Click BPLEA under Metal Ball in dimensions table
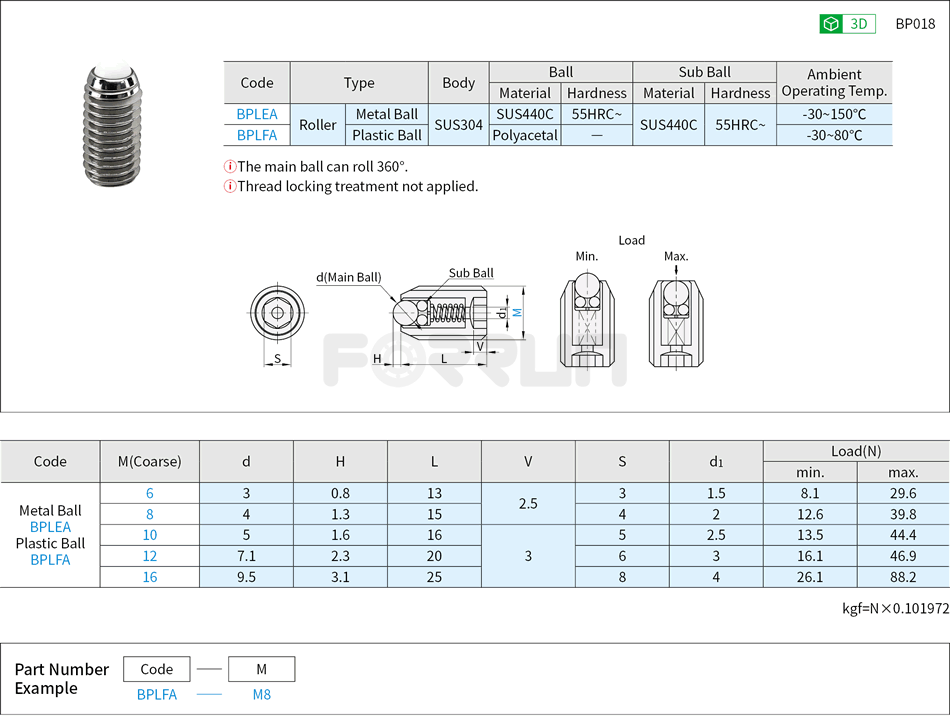The height and width of the screenshot is (719, 950). [x=50, y=527]
